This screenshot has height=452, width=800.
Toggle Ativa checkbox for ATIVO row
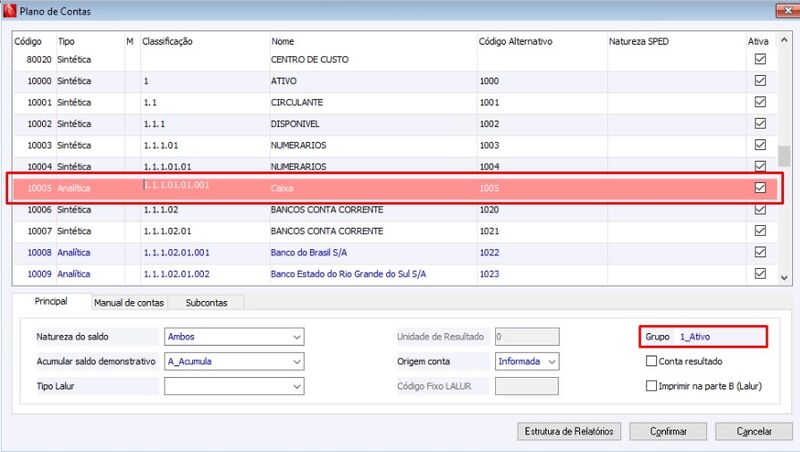coord(760,81)
